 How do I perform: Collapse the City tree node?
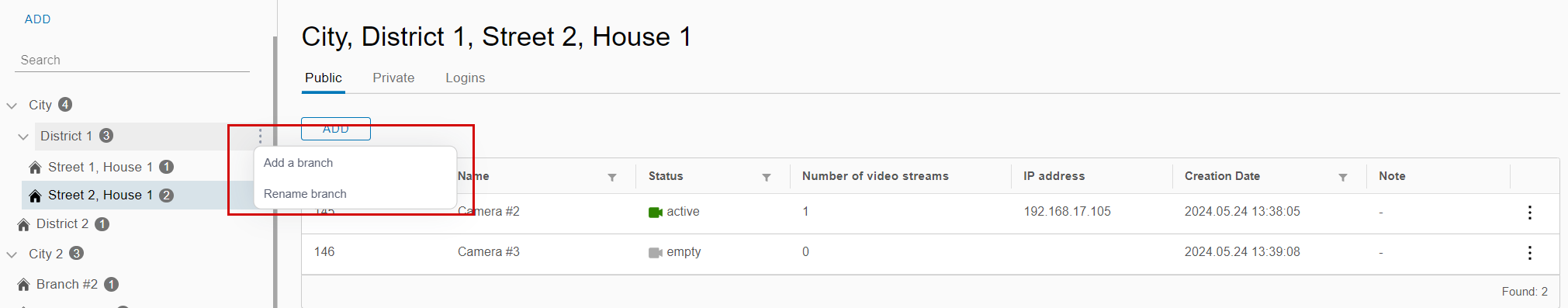(x=12, y=106)
